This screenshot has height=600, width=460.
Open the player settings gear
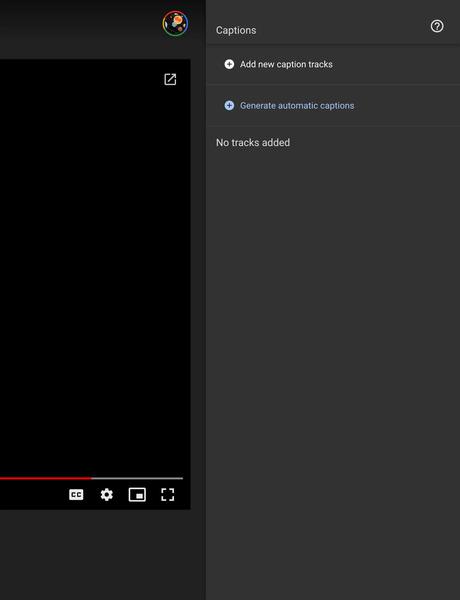click(106, 494)
